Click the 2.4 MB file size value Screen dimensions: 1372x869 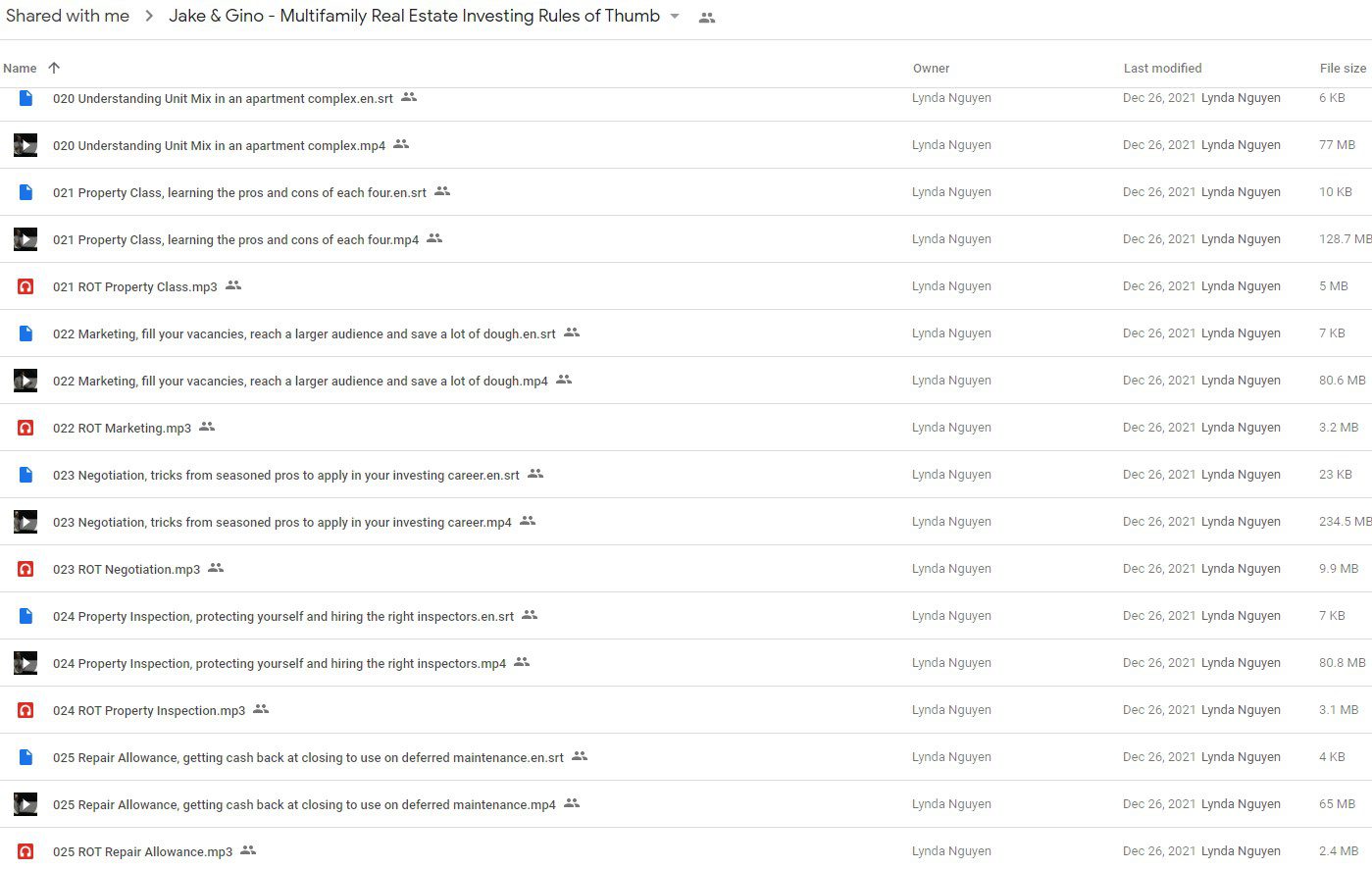tap(1339, 851)
